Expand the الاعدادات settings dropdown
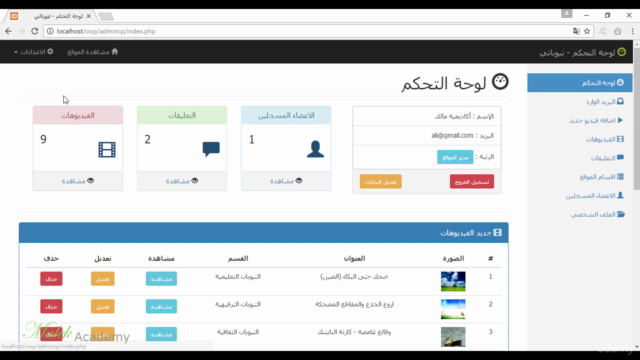Screen dimensions: 640x360 (33, 52)
